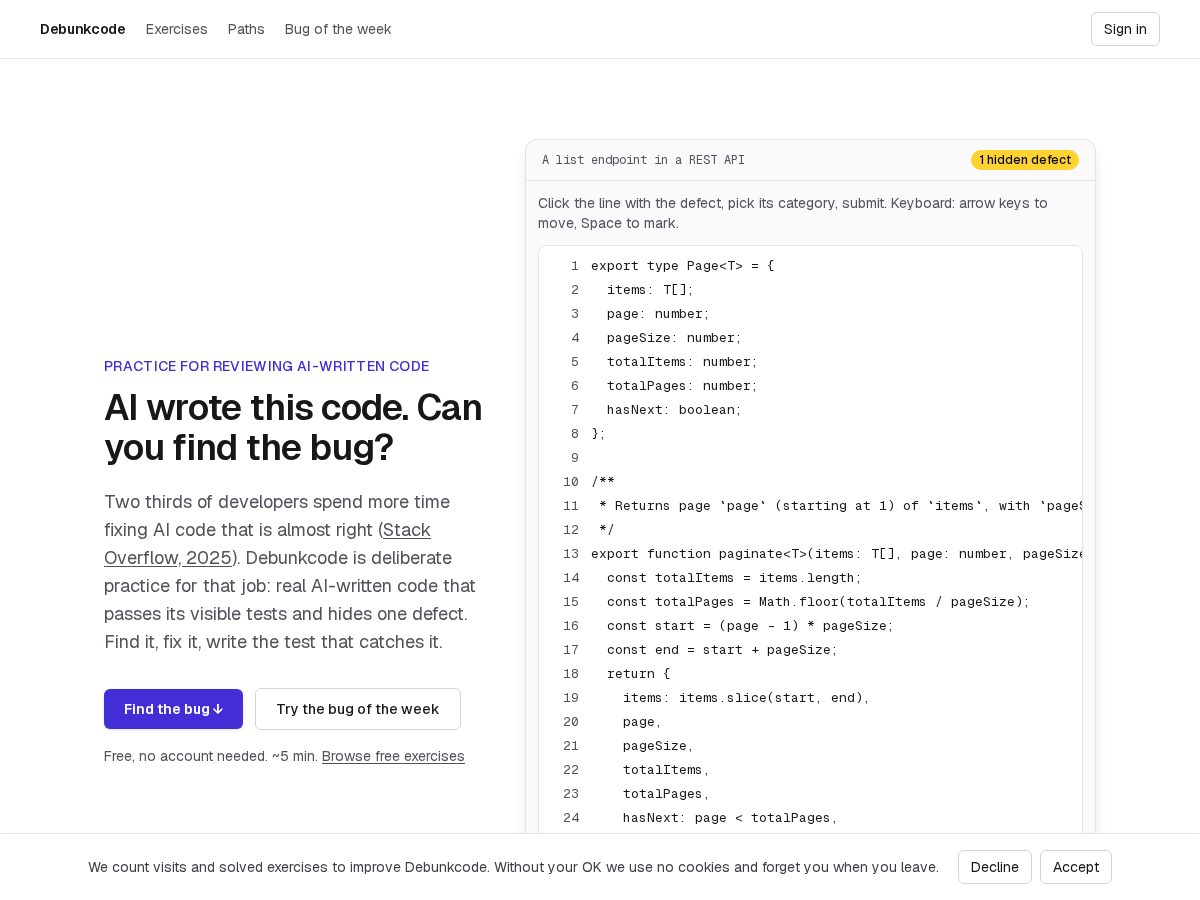Screen dimensions: 1200x900
Task: Select line 3 page: number
Action: [x=810, y=314]
